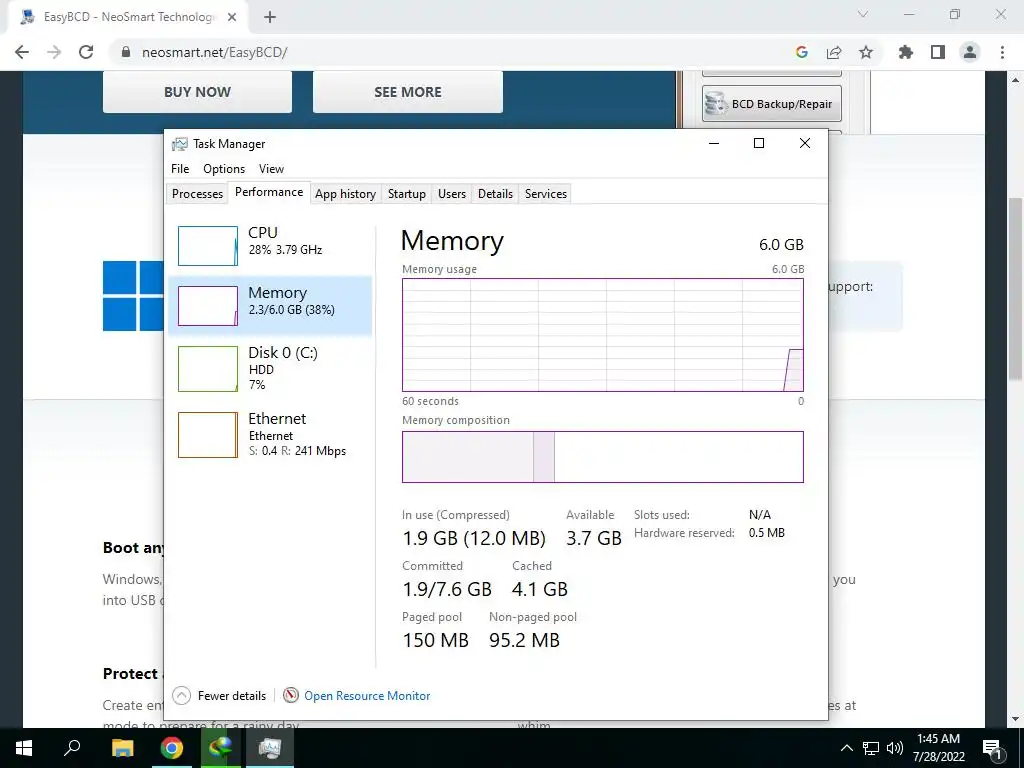Click the Cached 4.1 GB value
1024x768 pixels.
tap(539, 589)
